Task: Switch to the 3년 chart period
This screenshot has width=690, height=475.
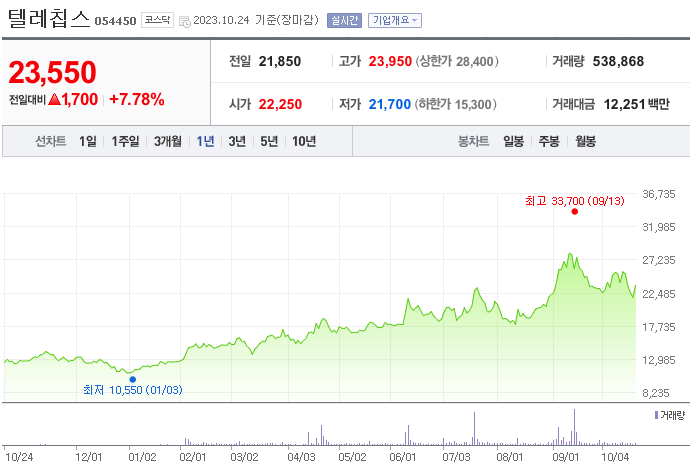Action: 237,141
